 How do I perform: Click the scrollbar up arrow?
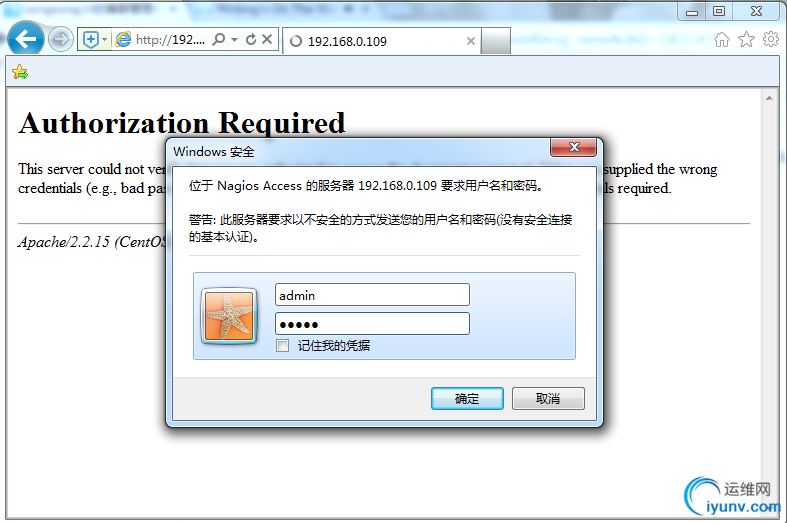click(769, 98)
